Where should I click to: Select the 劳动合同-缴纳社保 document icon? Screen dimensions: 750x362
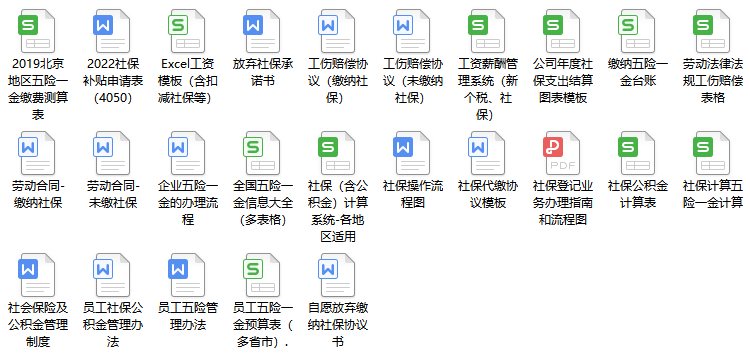[37, 153]
